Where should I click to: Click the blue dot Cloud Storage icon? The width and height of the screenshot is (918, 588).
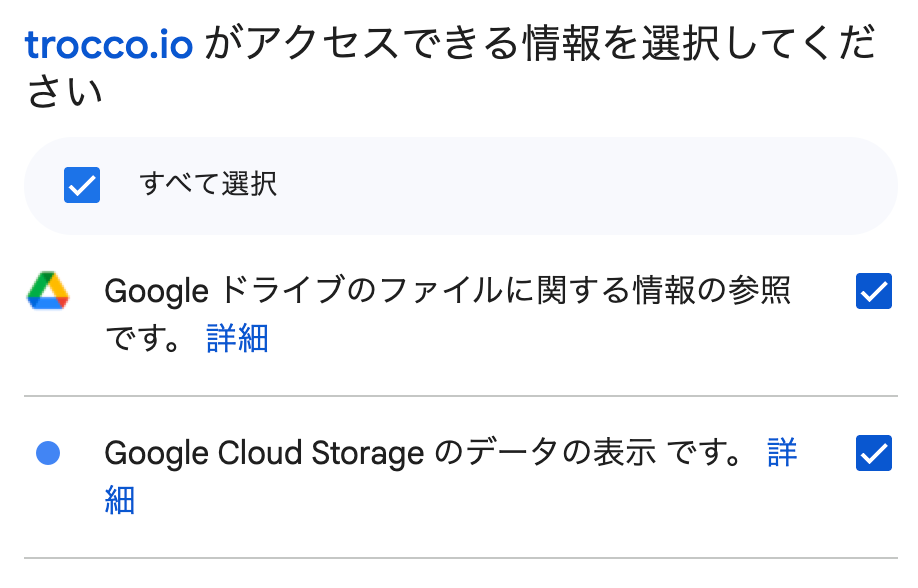48,453
